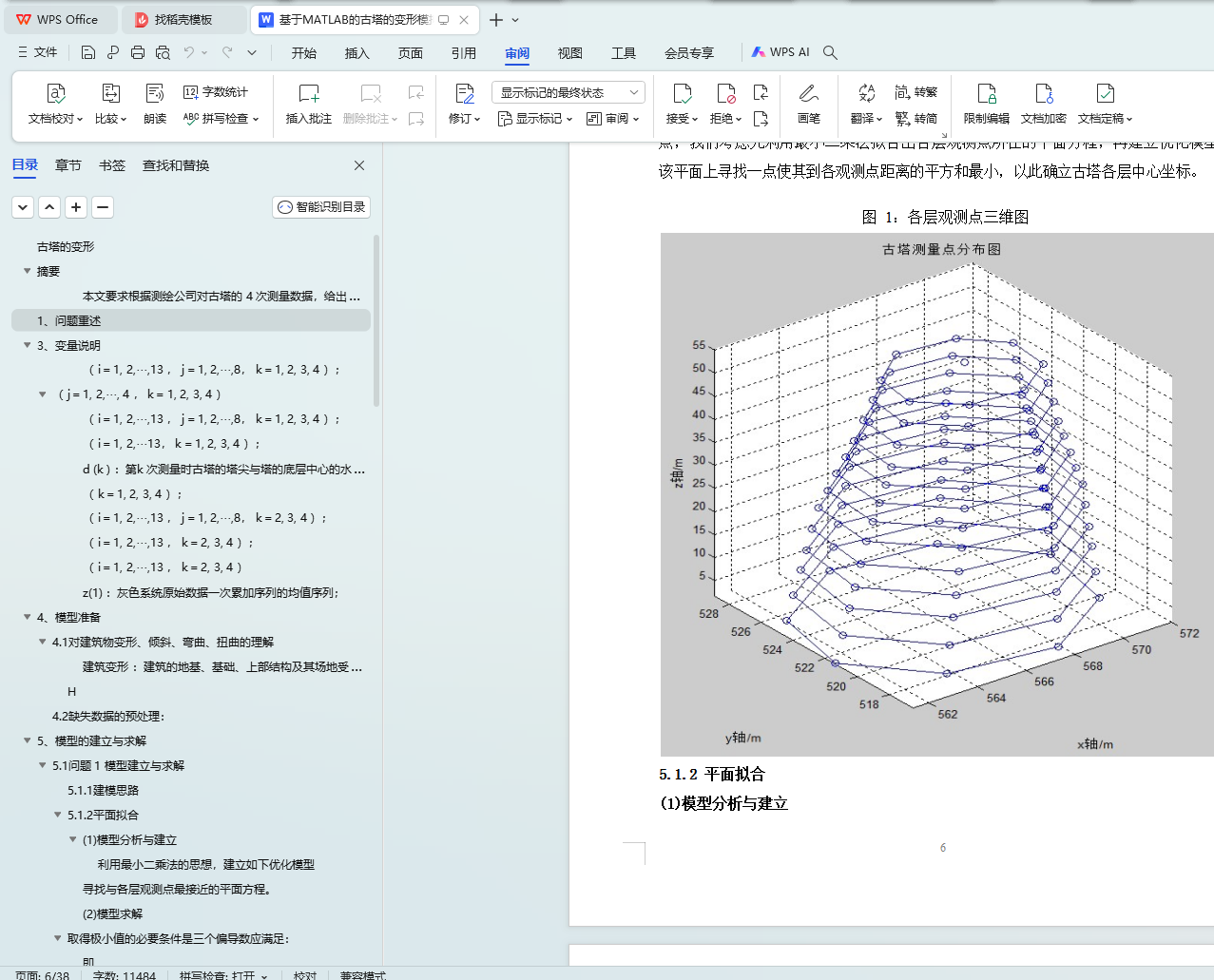Collapse the (1)模型分析与建立 outline entry

click(x=72, y=839)
